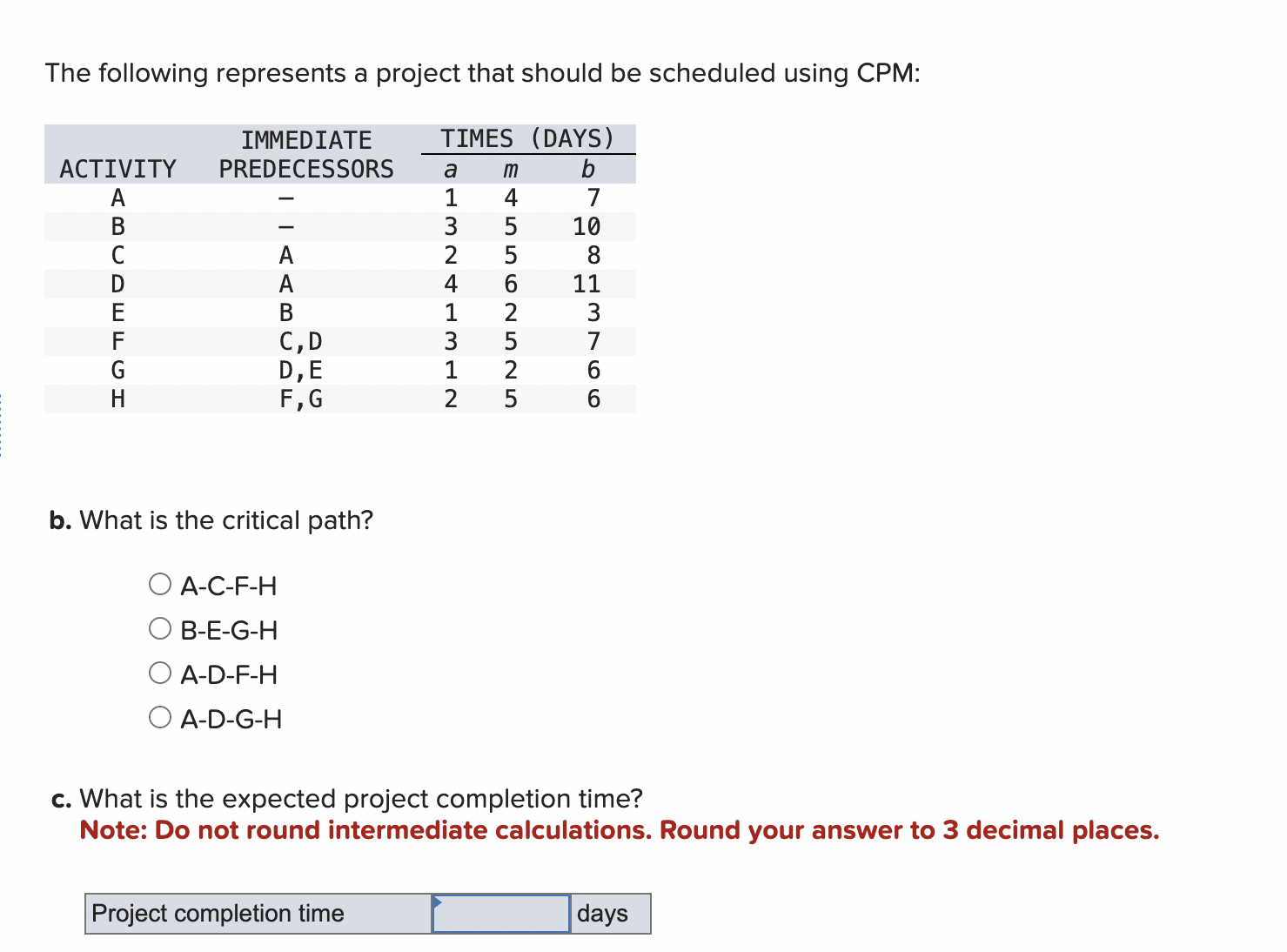Viewport: 1287px width, 952px height.
Task: Select the table row for activity B
Action: point(339,226)
